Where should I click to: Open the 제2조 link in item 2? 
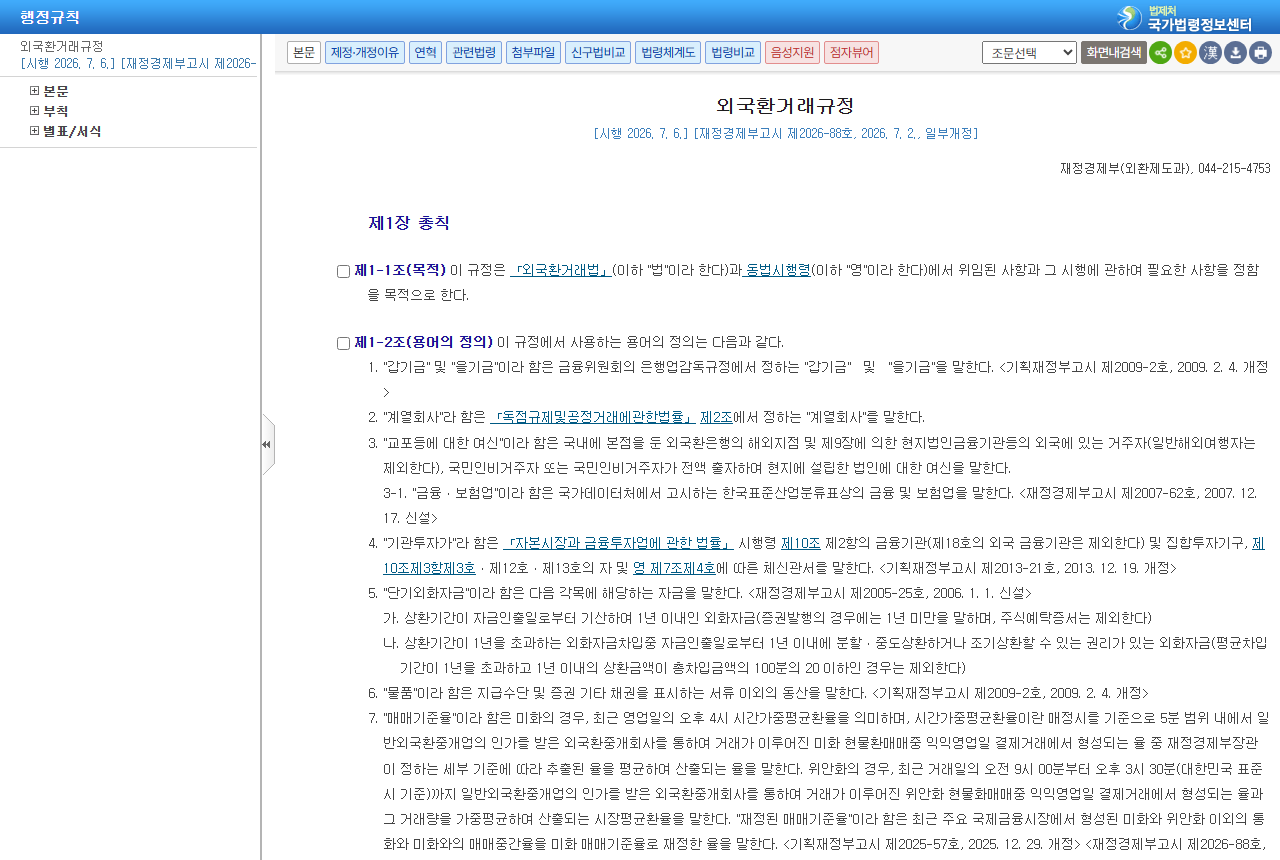point(716,417)
